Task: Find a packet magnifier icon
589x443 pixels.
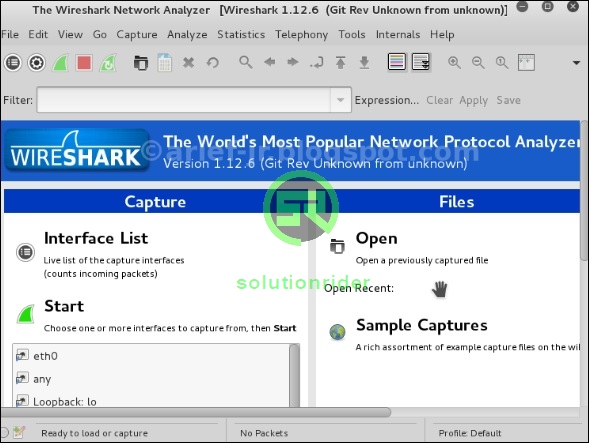Action: point(246,62)
